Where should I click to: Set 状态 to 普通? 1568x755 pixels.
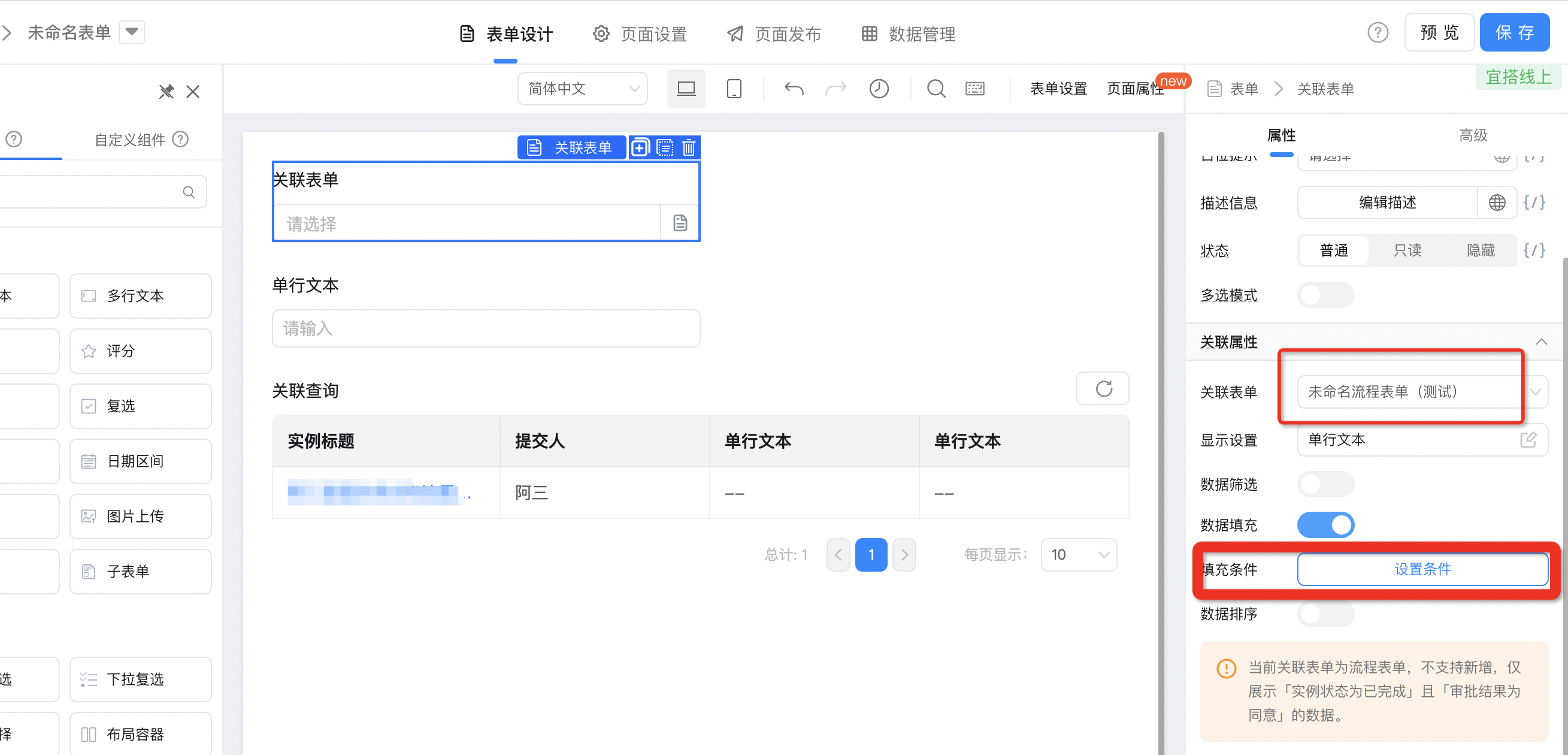coord(1334,250)
